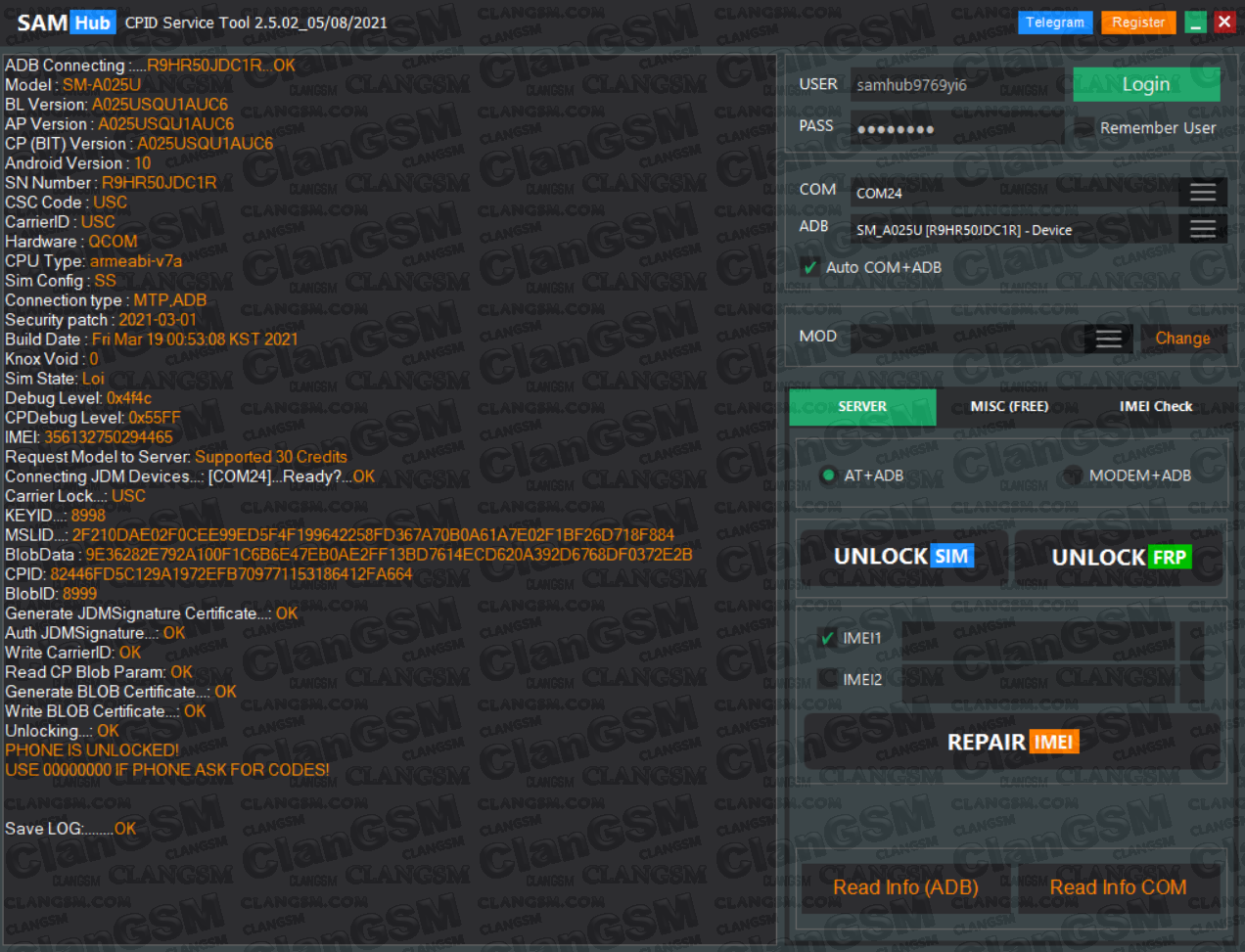1245x952 pixels.
Task: Select the "SN Number : R9HR50JDC1R" line
Action: coord(111,183)
